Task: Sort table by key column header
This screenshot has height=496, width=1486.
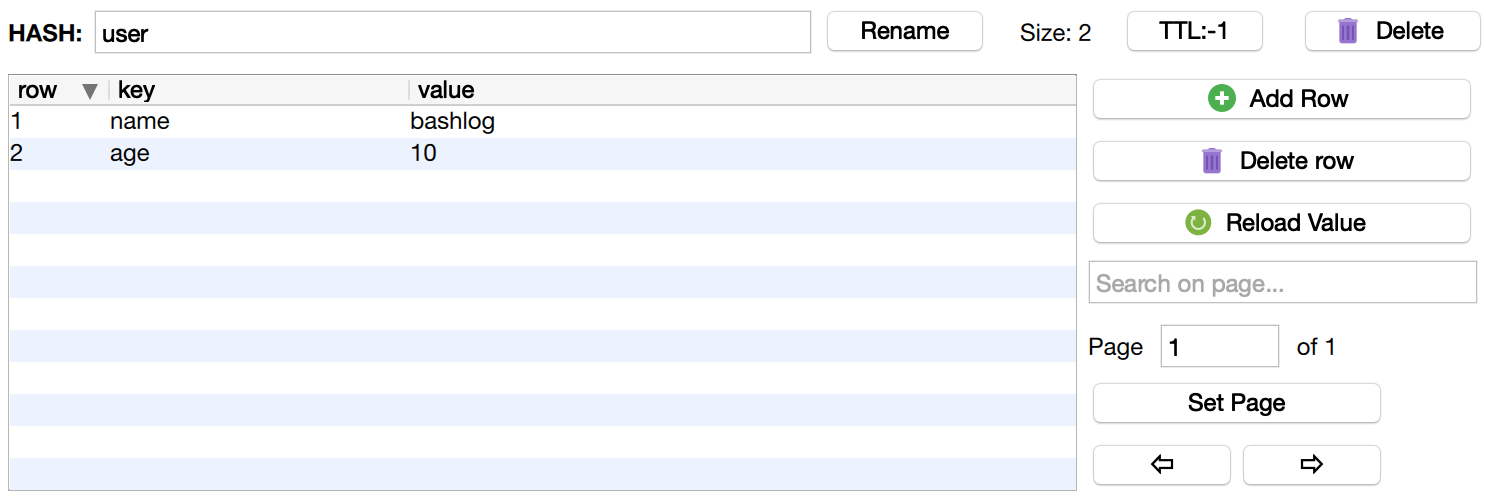Action: click(137, 91)
